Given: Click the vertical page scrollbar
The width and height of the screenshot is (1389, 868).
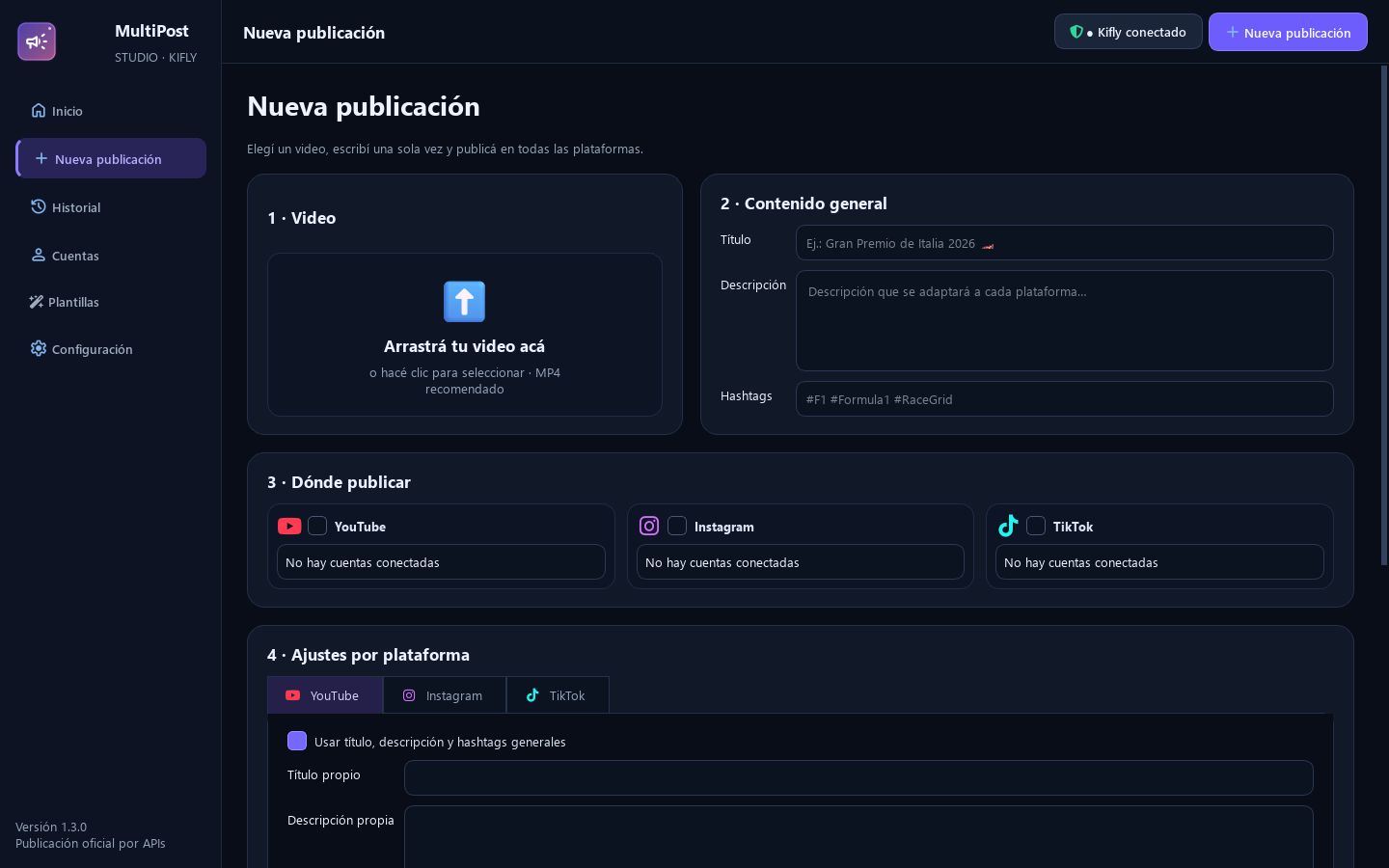Looking at the screenshot, I should tap(1384, 315).
